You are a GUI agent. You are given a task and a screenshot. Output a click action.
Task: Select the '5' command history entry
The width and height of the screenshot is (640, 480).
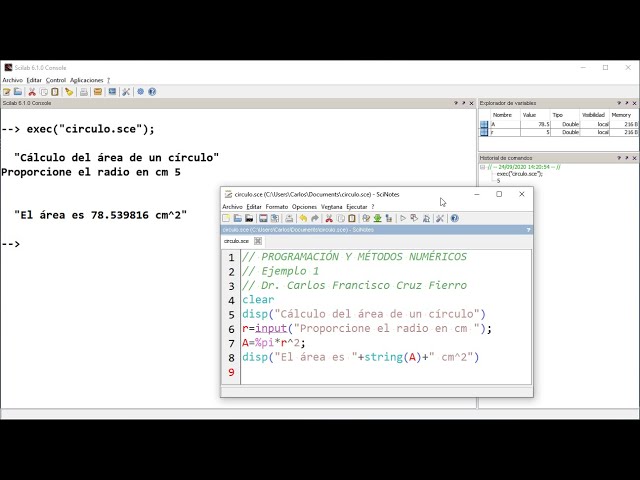[498, 180]
